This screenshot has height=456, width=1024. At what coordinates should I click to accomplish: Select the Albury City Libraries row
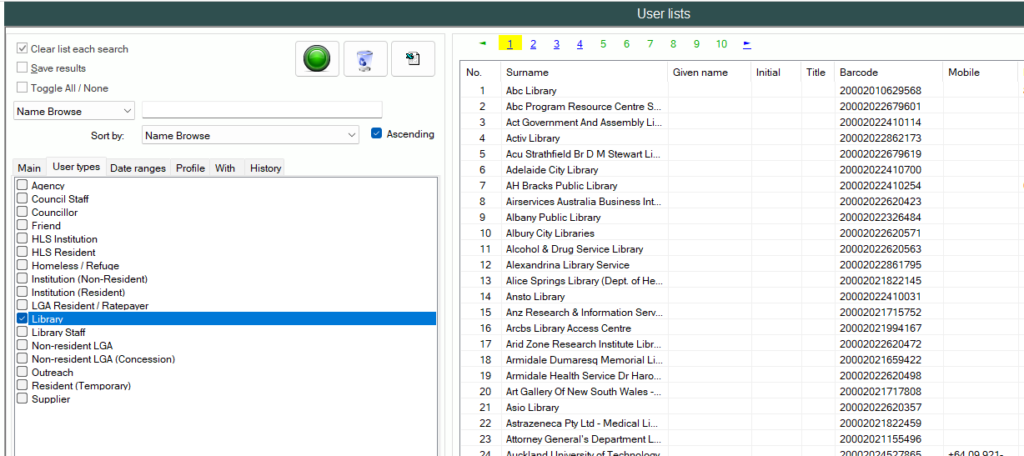[742, 233]
